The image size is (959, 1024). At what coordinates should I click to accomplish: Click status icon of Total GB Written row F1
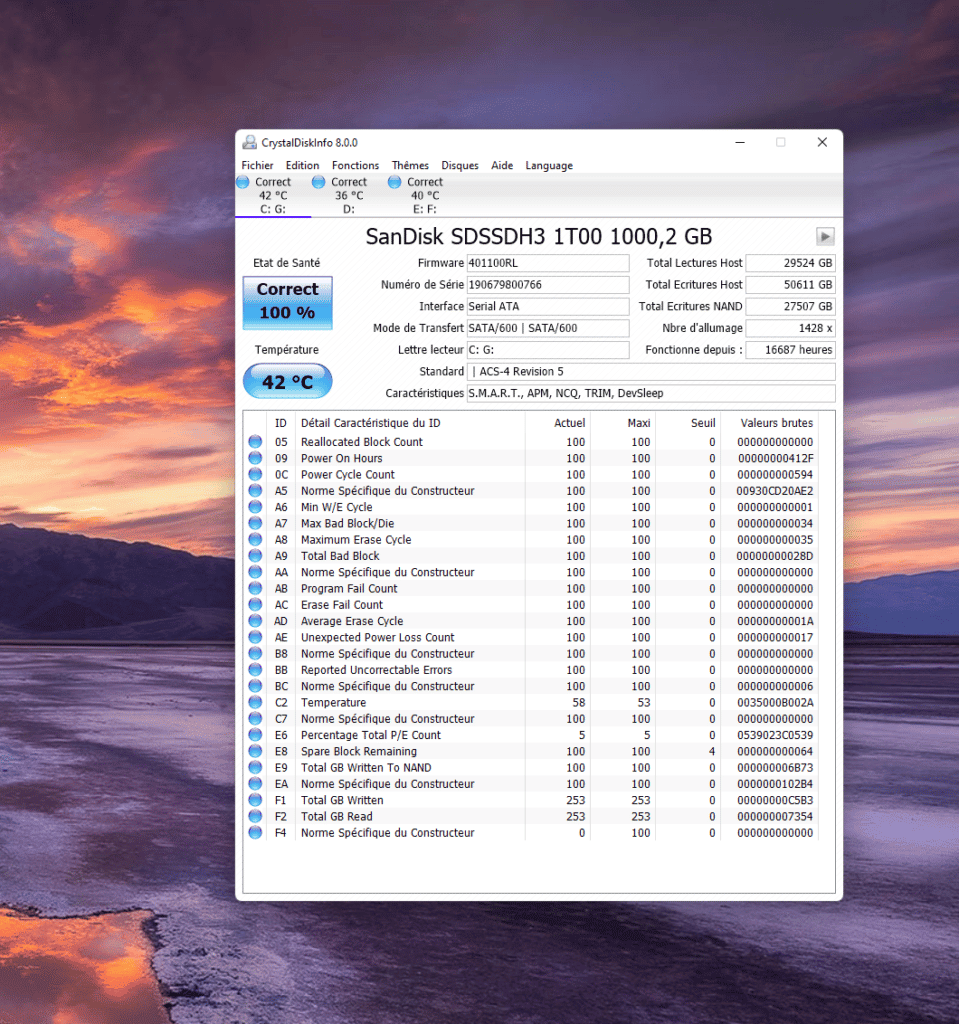coord(255,800)
